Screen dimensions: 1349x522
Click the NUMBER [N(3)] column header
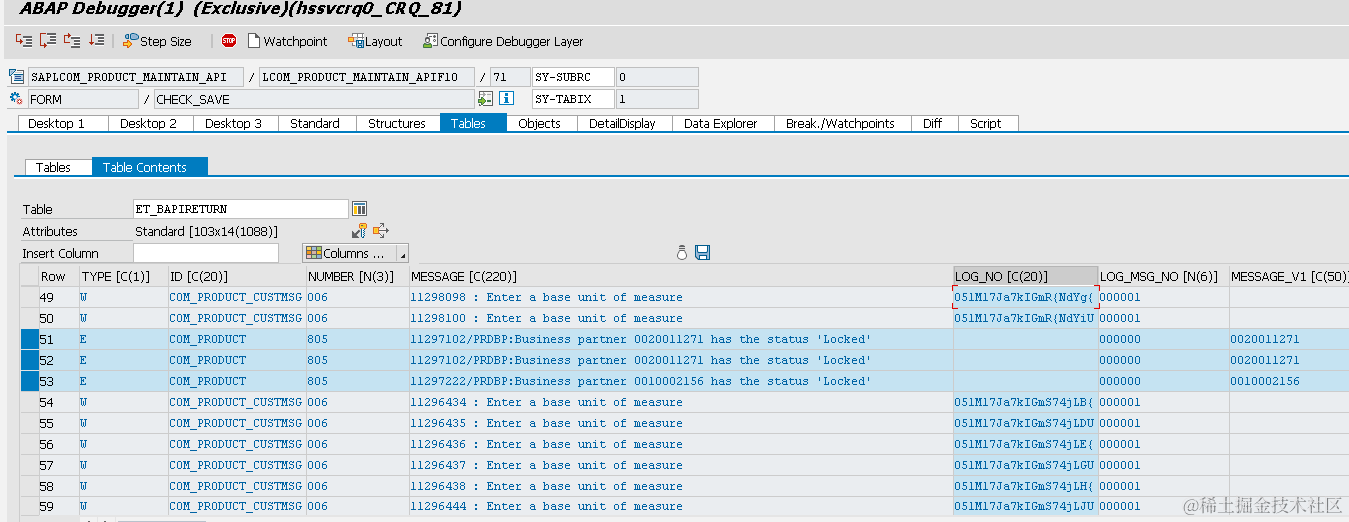357,276
